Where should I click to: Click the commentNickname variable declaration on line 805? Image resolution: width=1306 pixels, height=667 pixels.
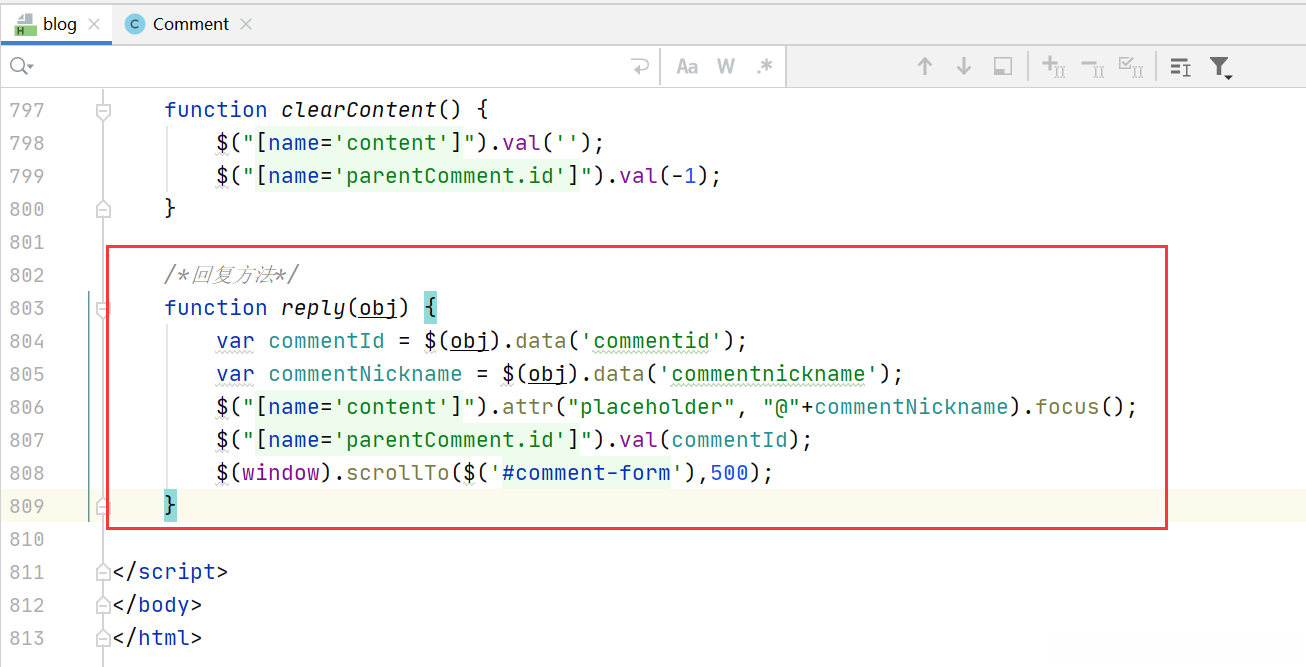366,374
